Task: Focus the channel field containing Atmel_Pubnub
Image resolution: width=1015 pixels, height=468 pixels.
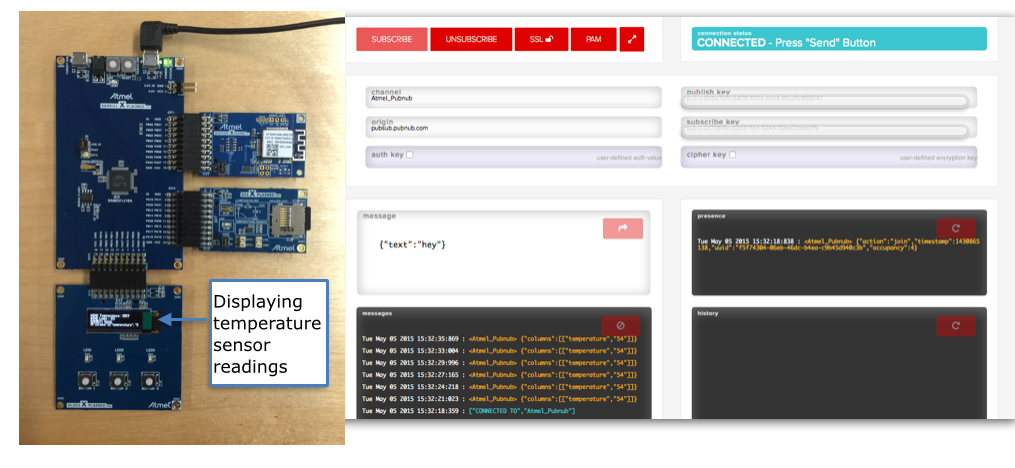Action: [x=513, y=98]
